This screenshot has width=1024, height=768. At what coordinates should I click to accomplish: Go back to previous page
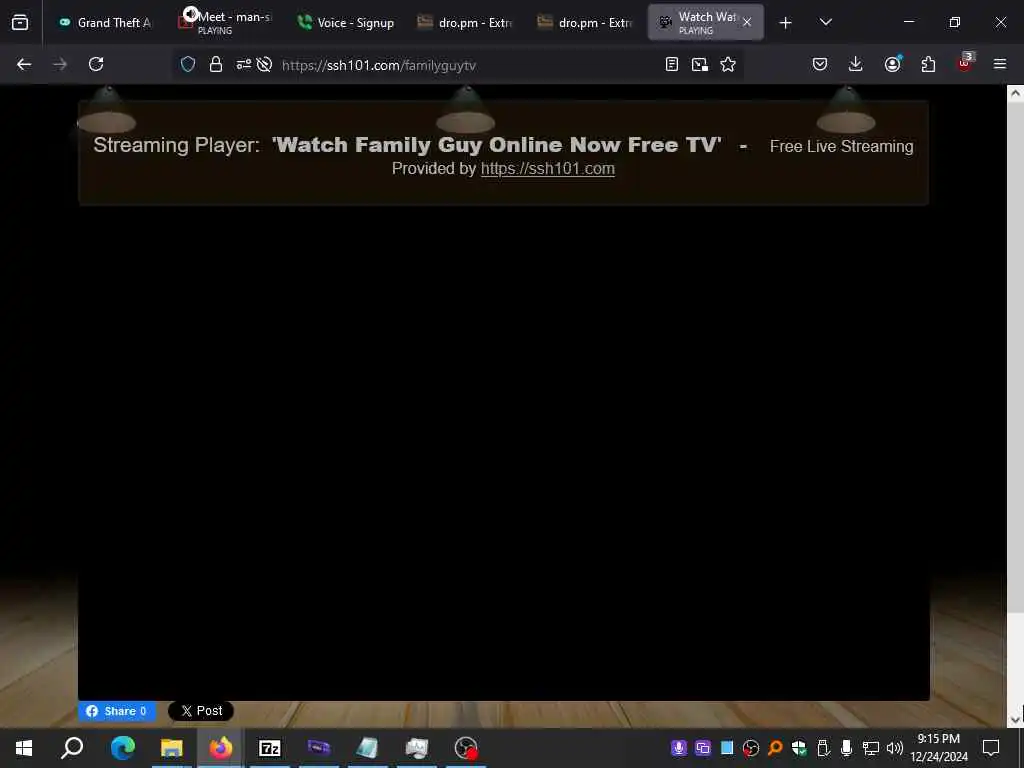coord(24,65)
